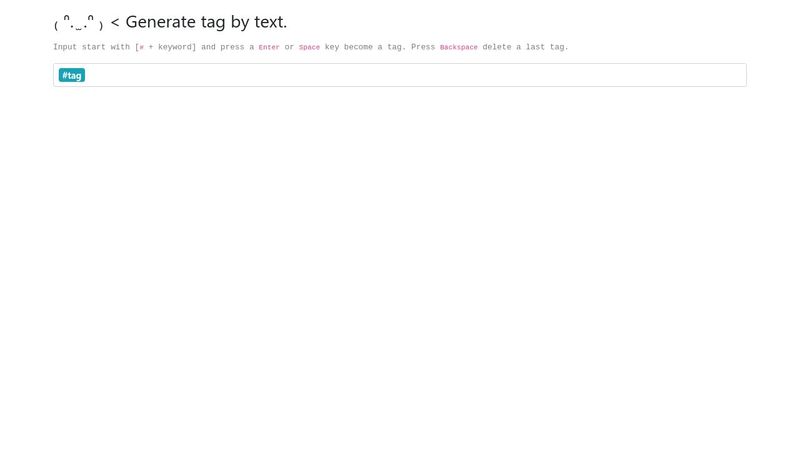Click the word "text." in the heading
Viewport: 800px width, 450px height.
(270, 22)
